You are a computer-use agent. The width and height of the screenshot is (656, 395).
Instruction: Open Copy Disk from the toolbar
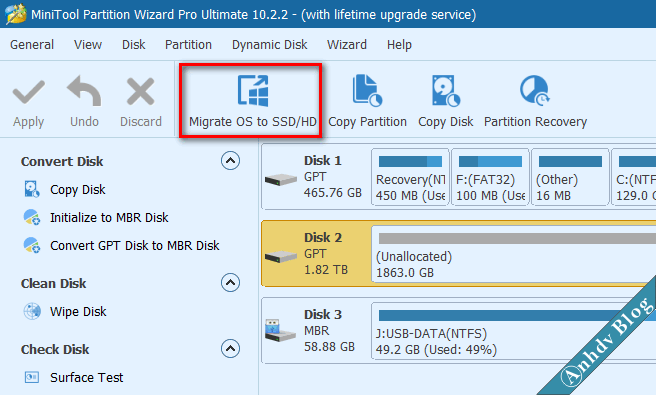(446, 90)
